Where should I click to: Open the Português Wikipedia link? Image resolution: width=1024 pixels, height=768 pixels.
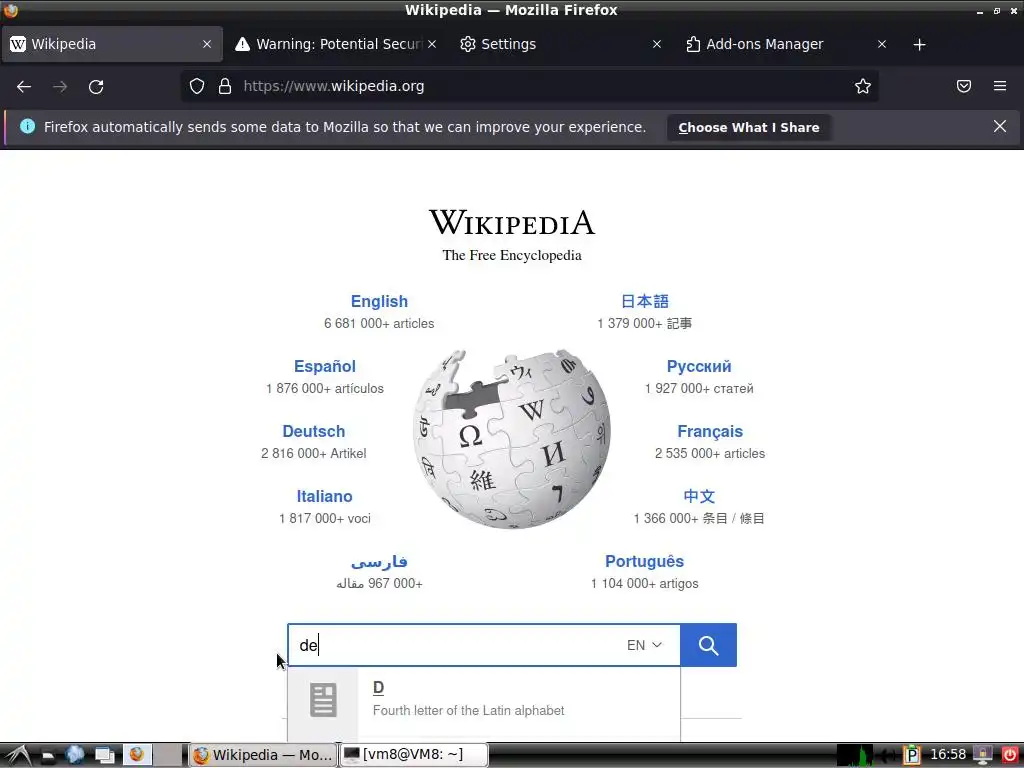tap(645, 561)
